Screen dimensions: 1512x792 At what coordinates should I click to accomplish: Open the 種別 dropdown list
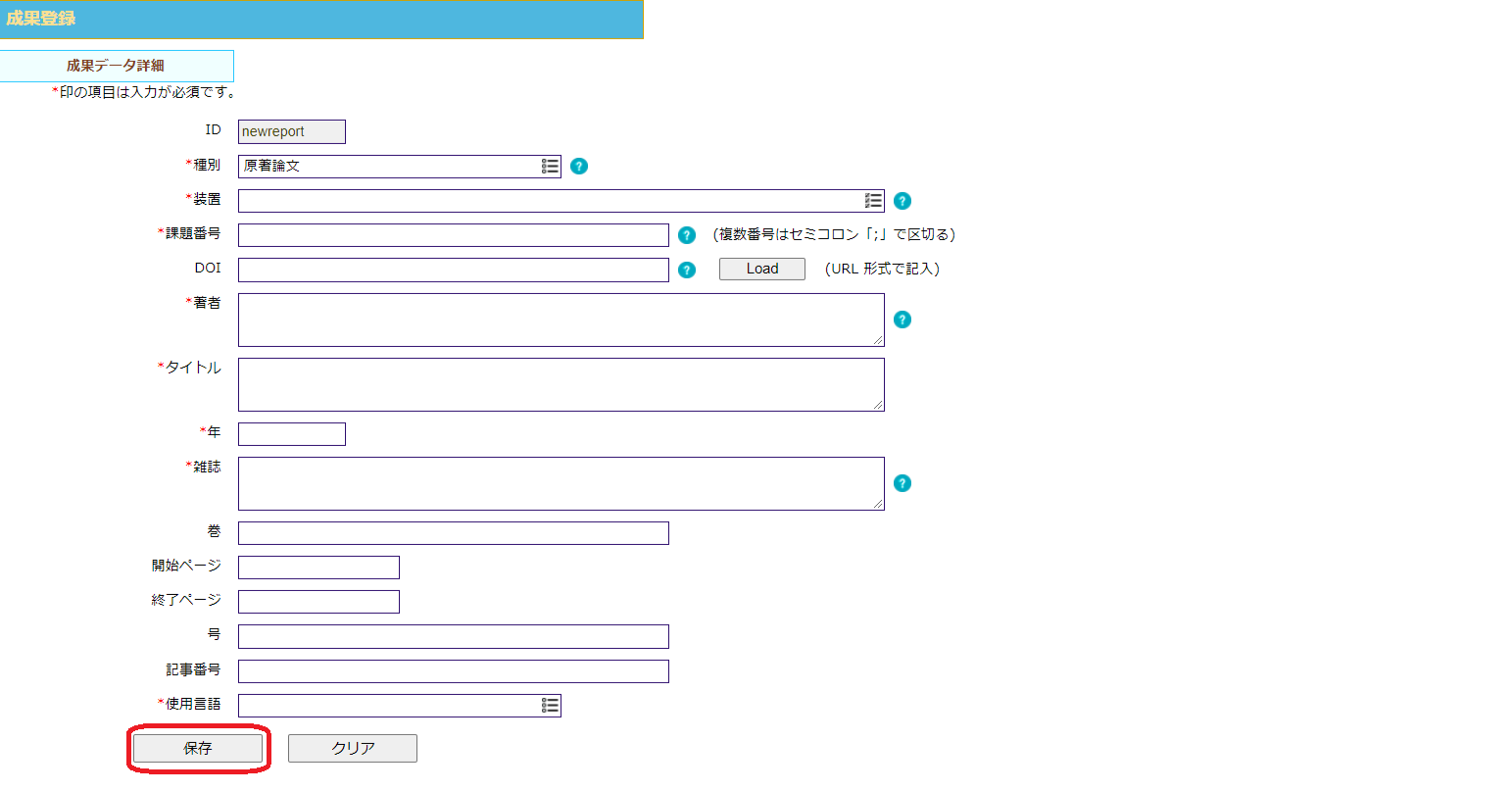tap(550, 167)
